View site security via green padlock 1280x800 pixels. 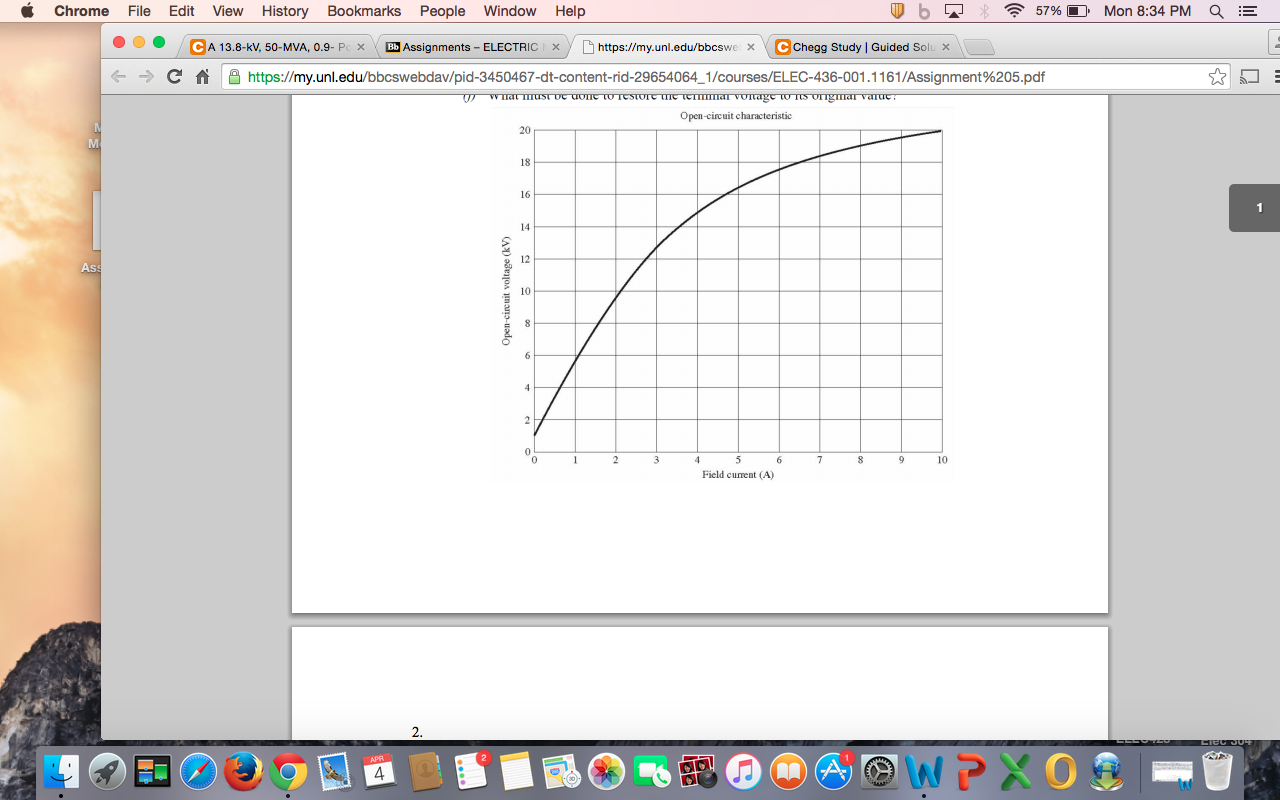pyautogui.click(x=235, y=76)
